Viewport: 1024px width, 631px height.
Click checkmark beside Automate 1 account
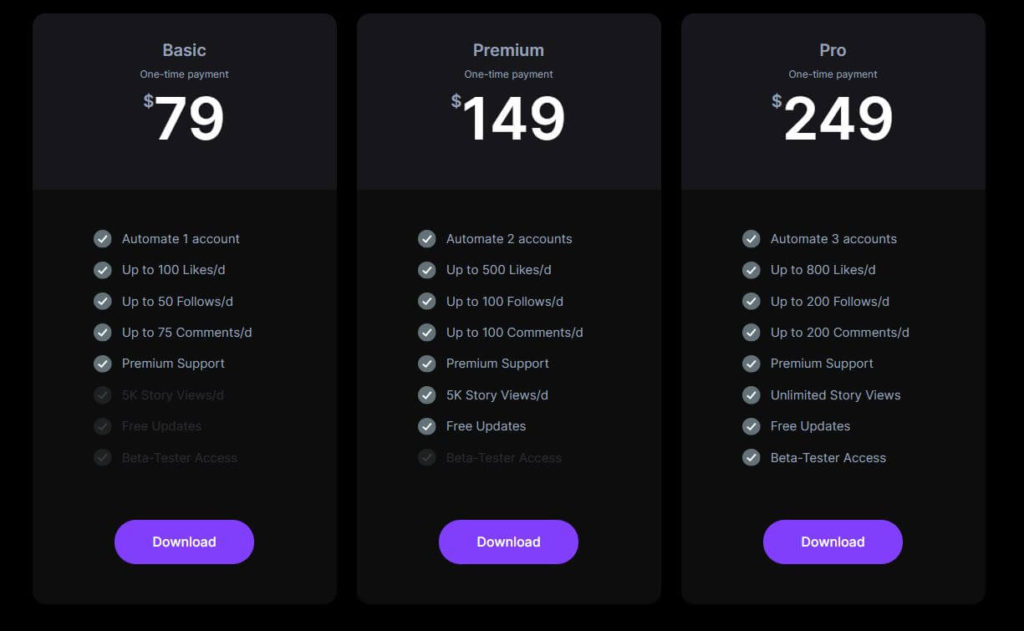click(x=103, y=239)
